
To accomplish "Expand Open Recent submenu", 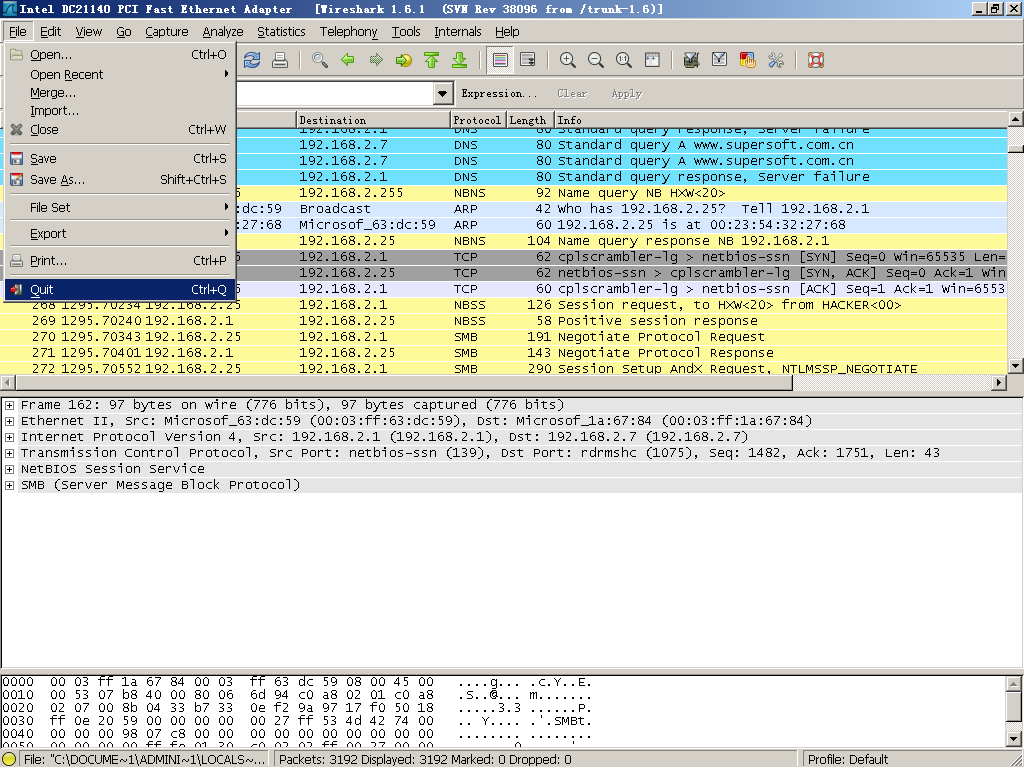I will click(120, 74).
